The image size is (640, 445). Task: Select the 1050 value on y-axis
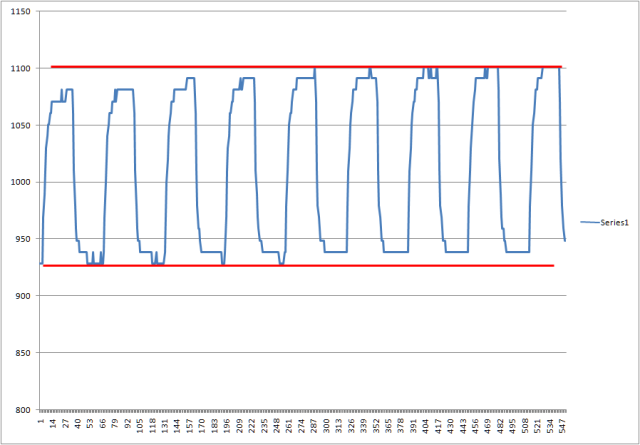(19, 125)
